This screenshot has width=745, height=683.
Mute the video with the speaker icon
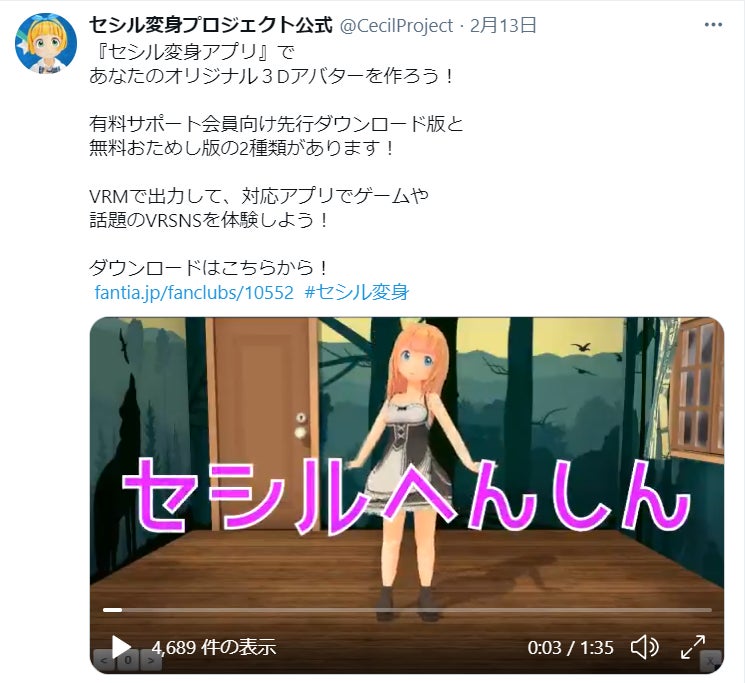tap(644, 647)
